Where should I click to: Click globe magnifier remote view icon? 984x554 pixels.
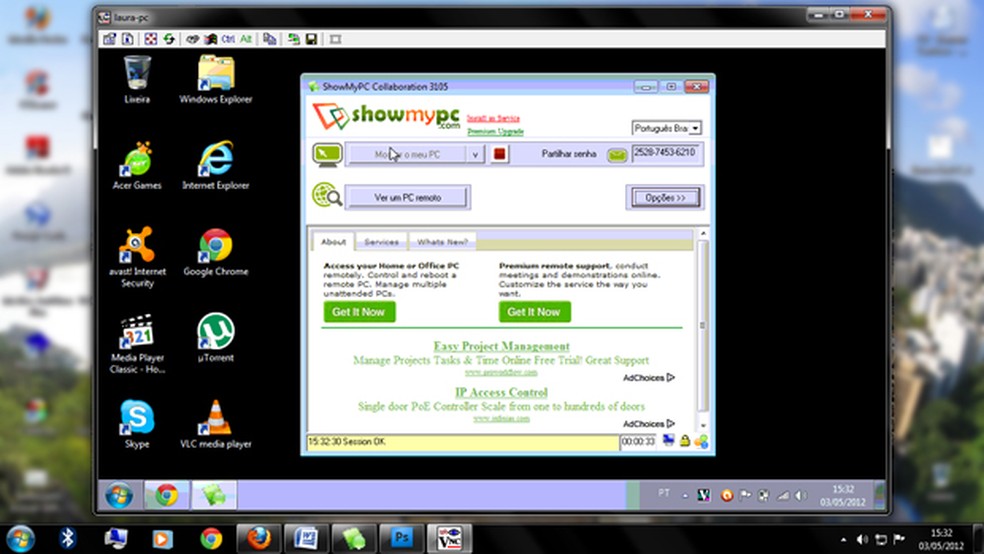(327, 195)
